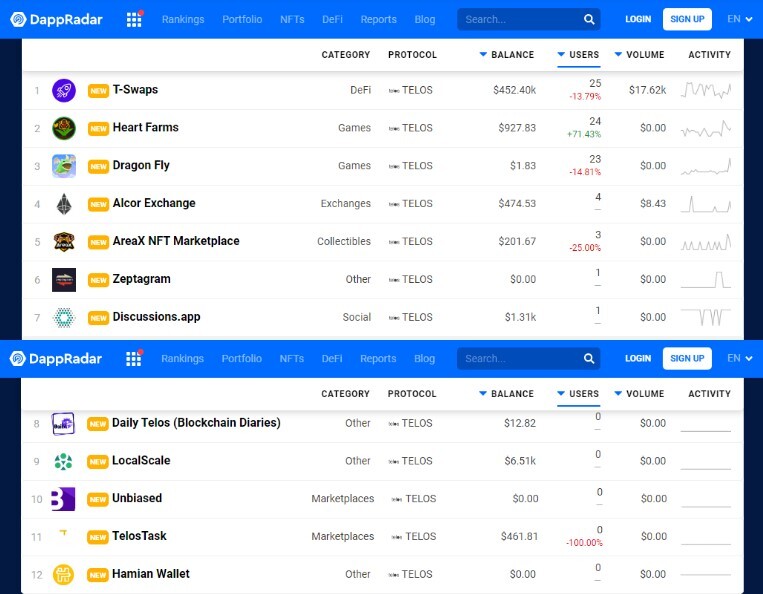Open the Zeptagram dapp thumbnail icon
Viewport: 763px width, 594px height.
64,280
